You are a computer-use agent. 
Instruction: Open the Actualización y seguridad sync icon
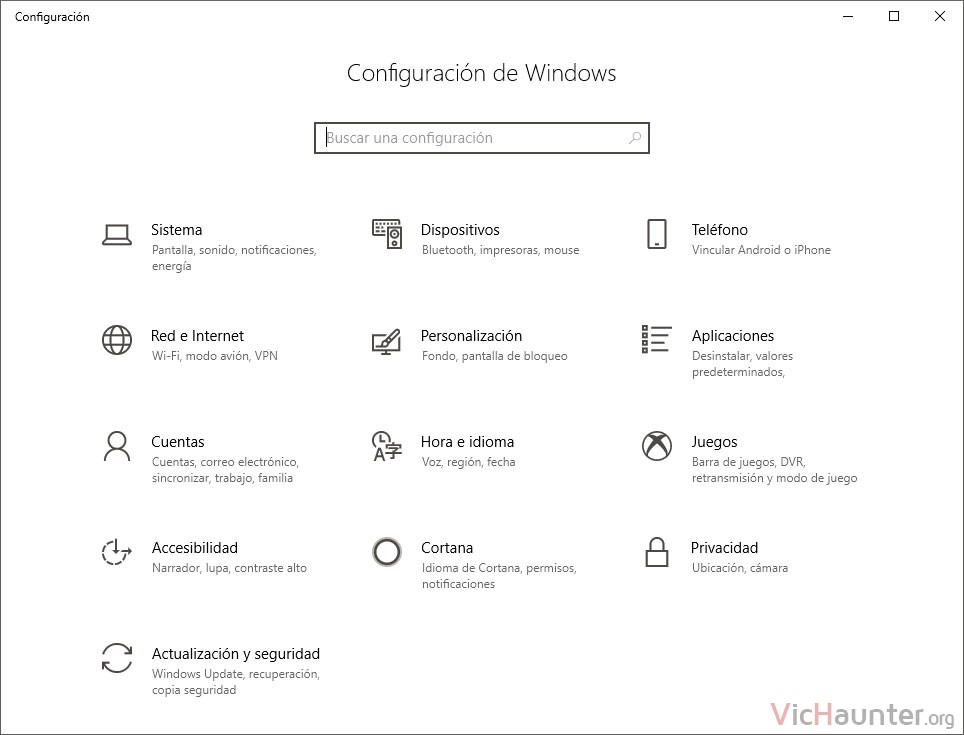pyautogui.click(x=117, y=658)
